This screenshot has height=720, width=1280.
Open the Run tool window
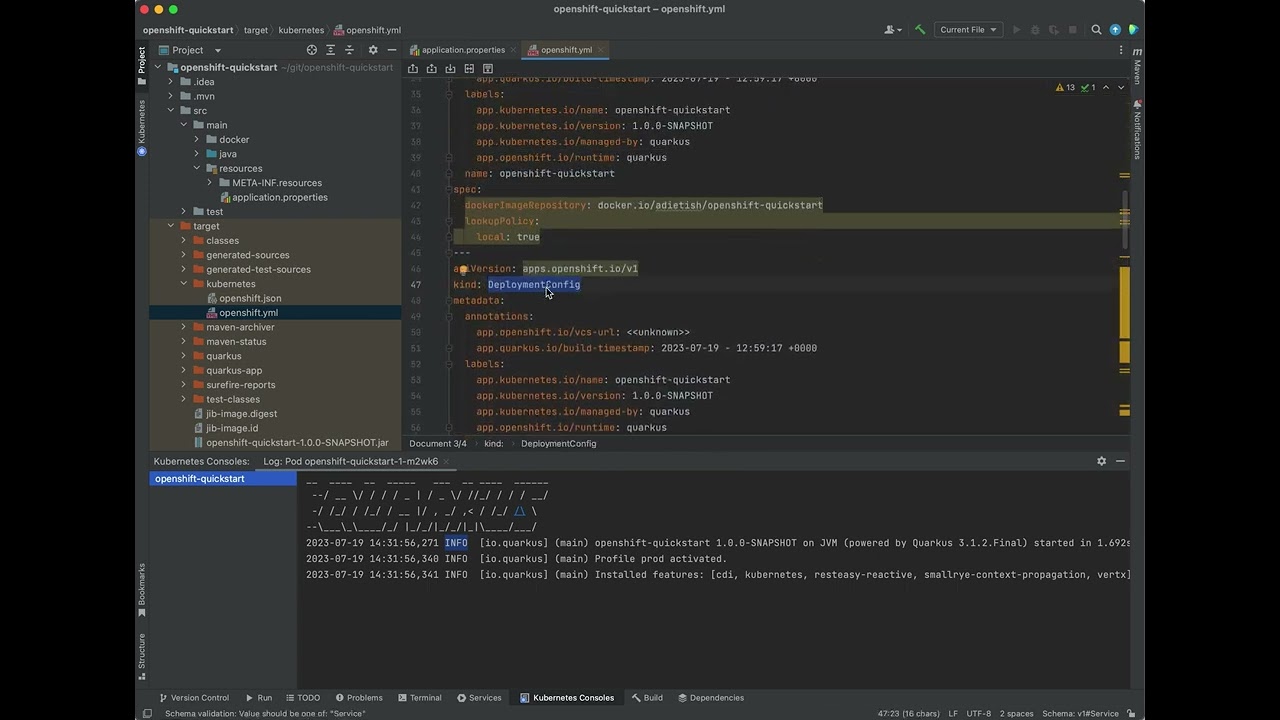(258, 698)
